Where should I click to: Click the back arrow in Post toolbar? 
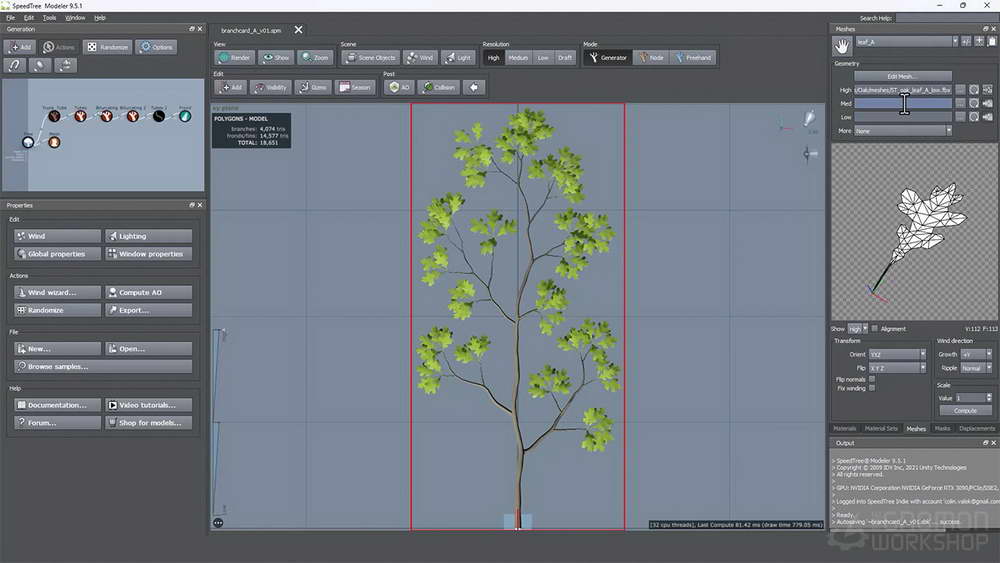tap(474, 87)
